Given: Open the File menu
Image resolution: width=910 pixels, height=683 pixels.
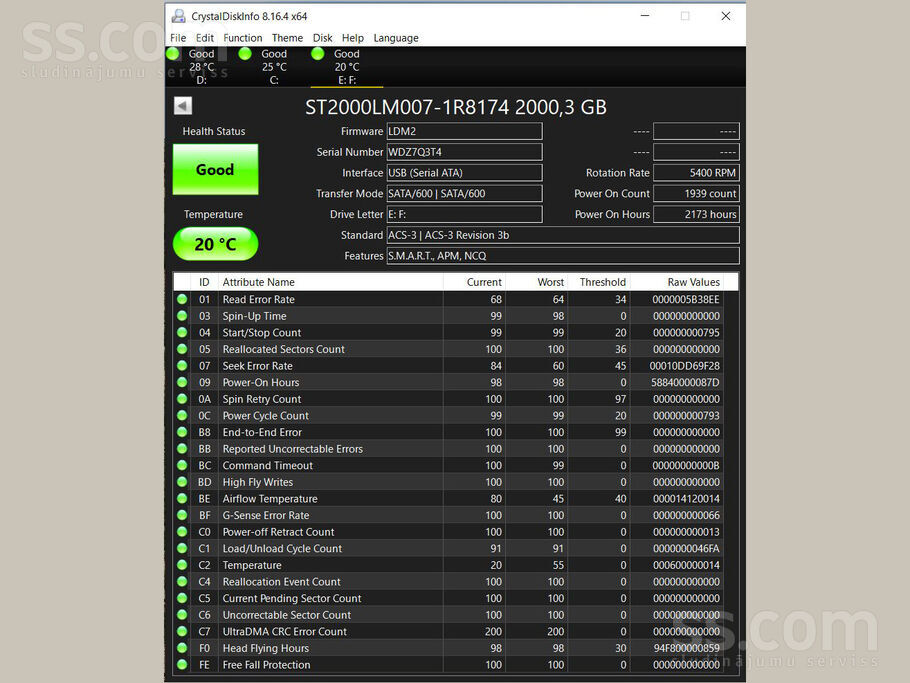Looking at the screenshot, I should [178, 38].
